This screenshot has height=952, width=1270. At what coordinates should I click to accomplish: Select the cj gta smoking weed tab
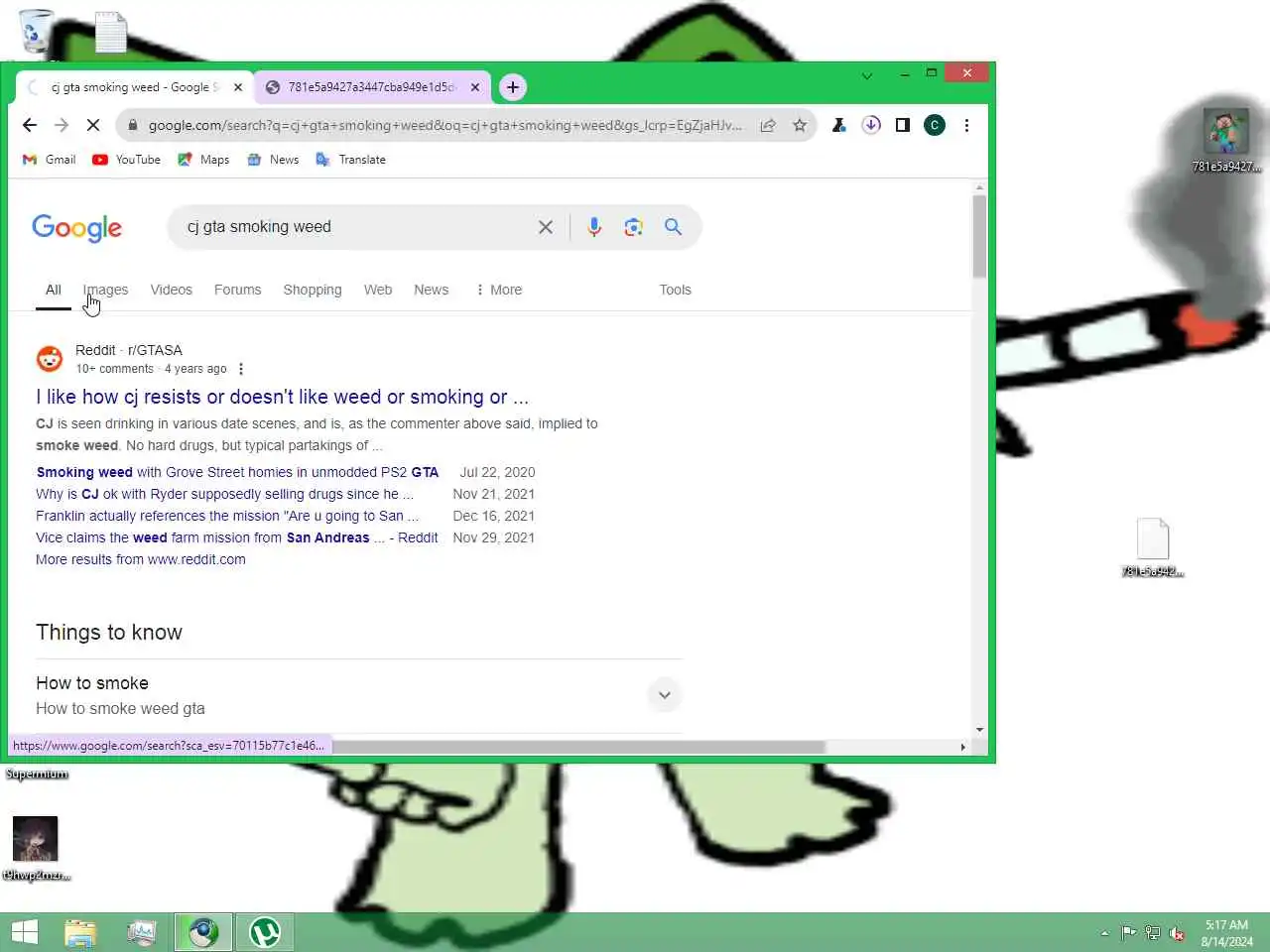coord(134,87)
